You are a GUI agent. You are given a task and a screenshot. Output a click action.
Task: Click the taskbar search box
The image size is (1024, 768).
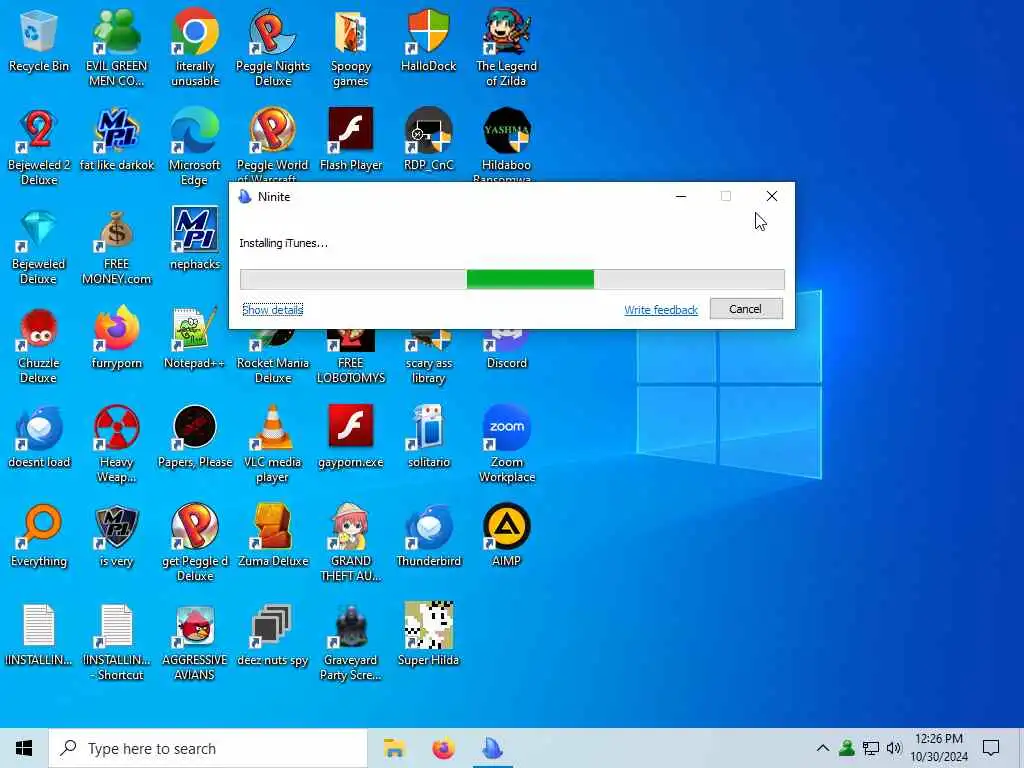point(208,748)
